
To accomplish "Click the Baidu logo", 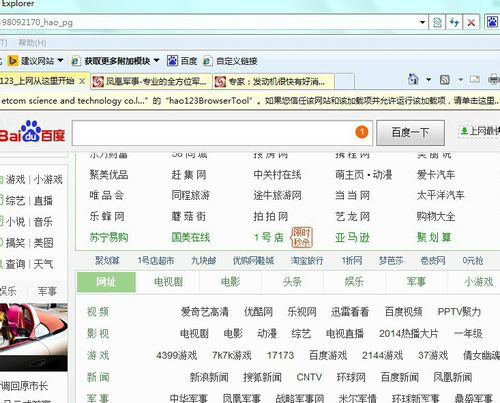I will 32,132.
